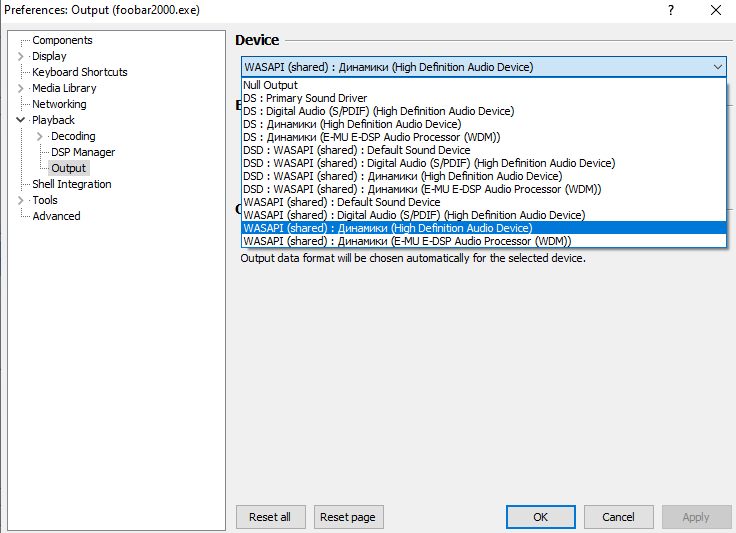
Task: Open the DSP Manager page
Action: (x=83, y=152)
